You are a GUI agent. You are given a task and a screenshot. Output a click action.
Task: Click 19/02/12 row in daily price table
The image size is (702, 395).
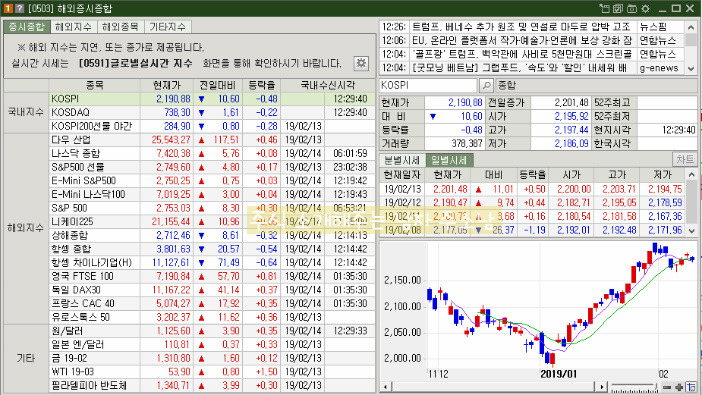point(533,202)
